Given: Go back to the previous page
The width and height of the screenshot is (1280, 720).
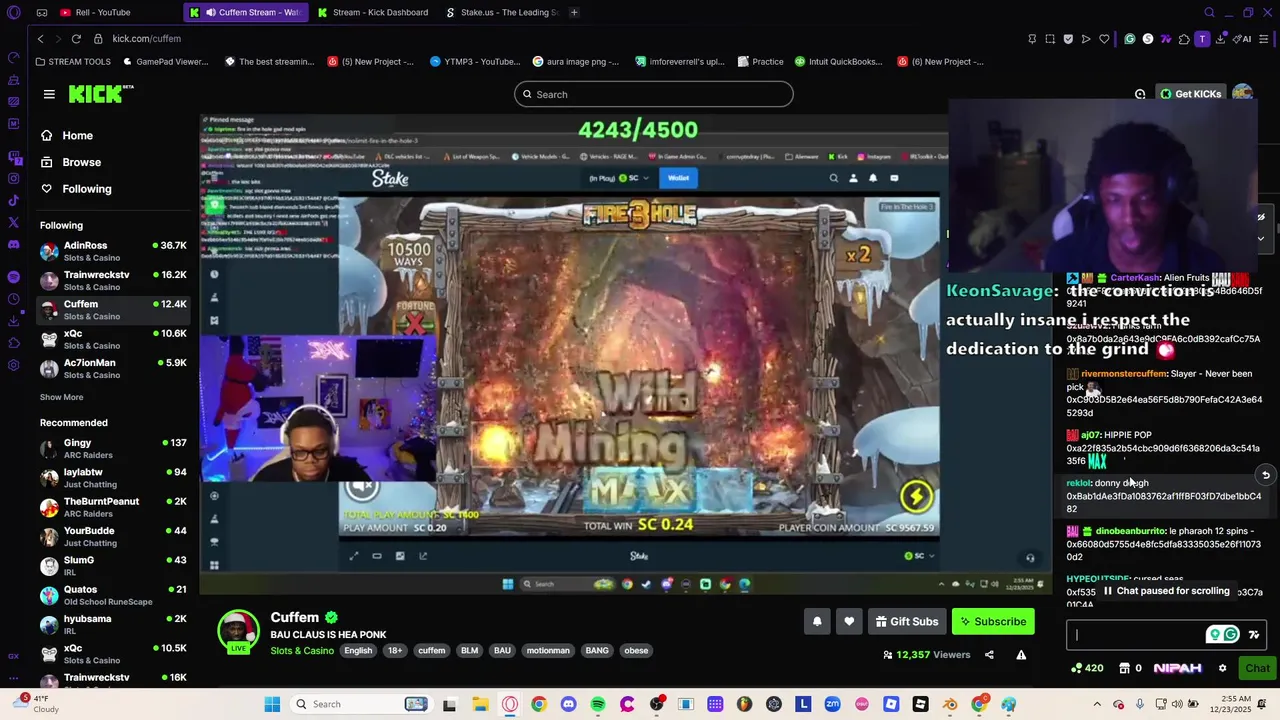Looking at the screenshot, I should click(x=40, y=38).
